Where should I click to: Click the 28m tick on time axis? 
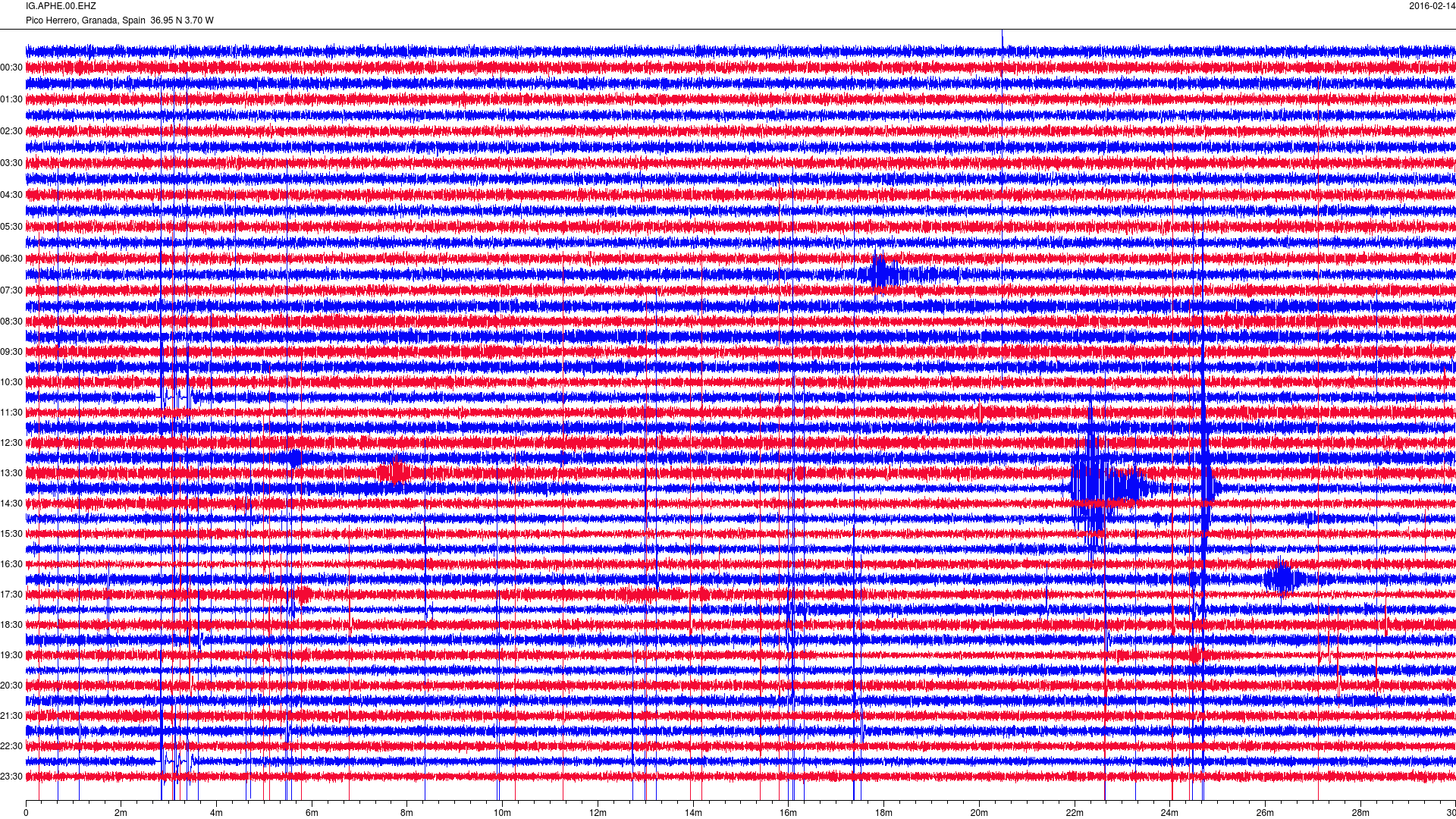tap(1360, 813)
